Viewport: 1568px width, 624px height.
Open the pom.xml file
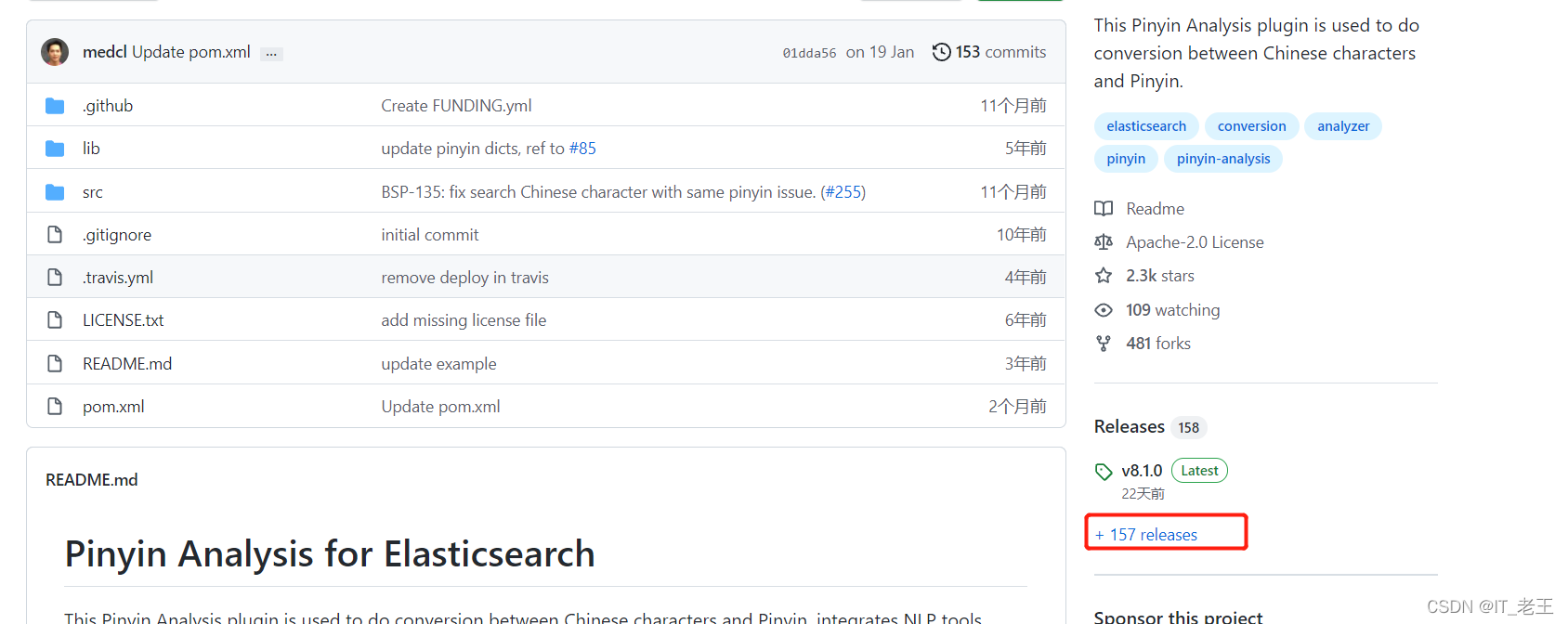tap(113, 407)
